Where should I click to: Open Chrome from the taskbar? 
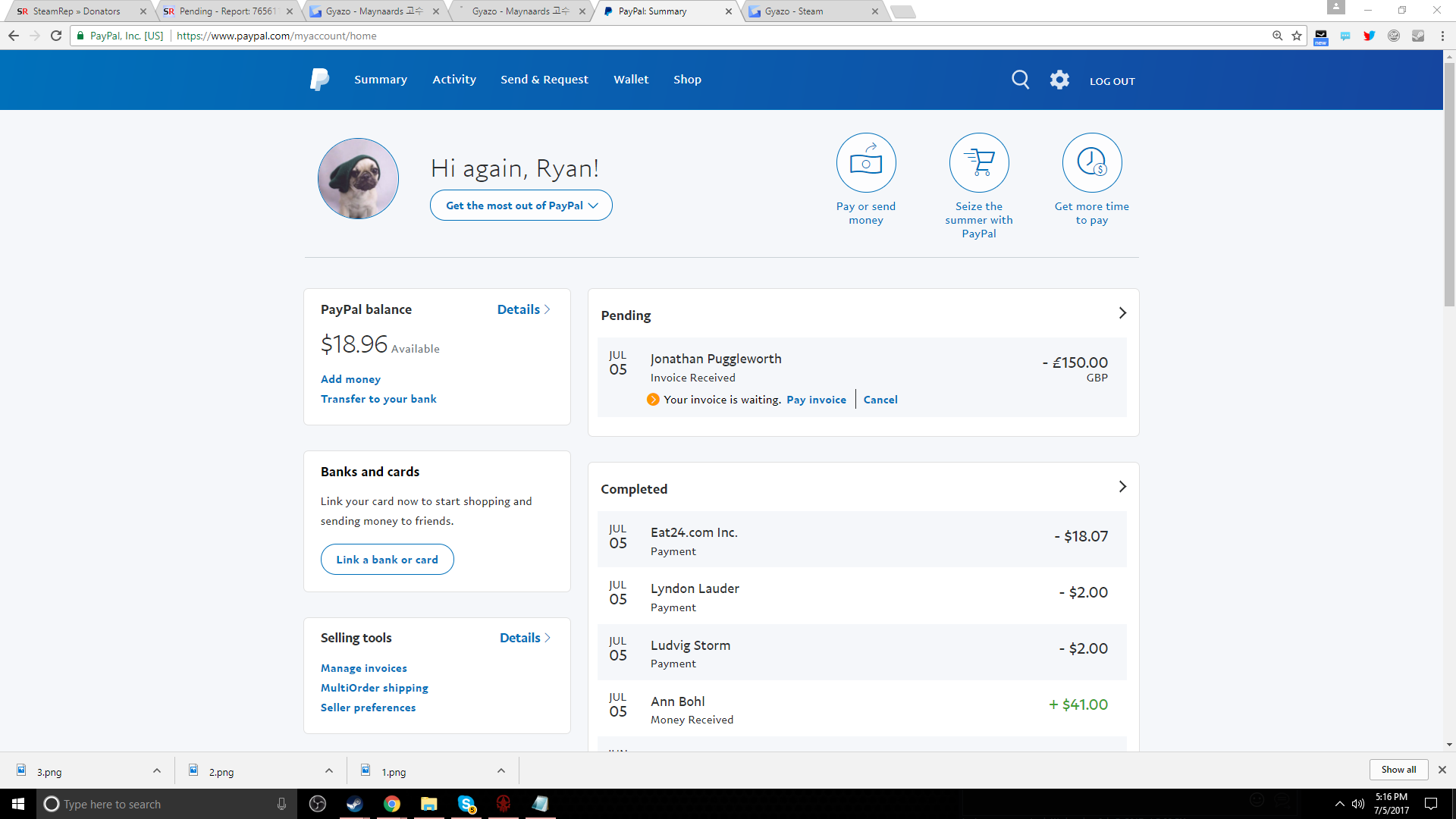click(391, 804)
